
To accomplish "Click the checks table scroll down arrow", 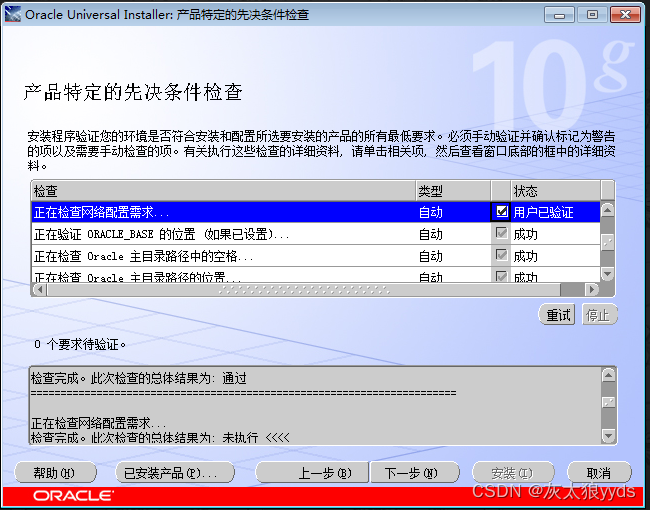I will click(607, 274).
